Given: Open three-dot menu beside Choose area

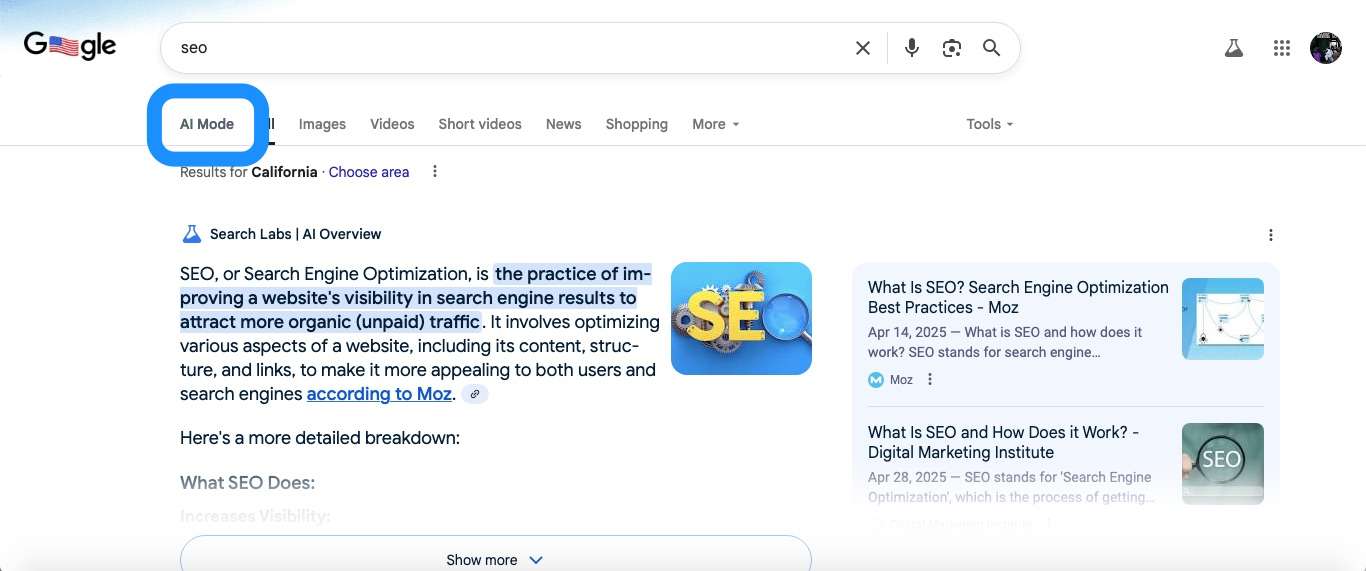Looking at the screenshot, I should (x=434, y=172).
